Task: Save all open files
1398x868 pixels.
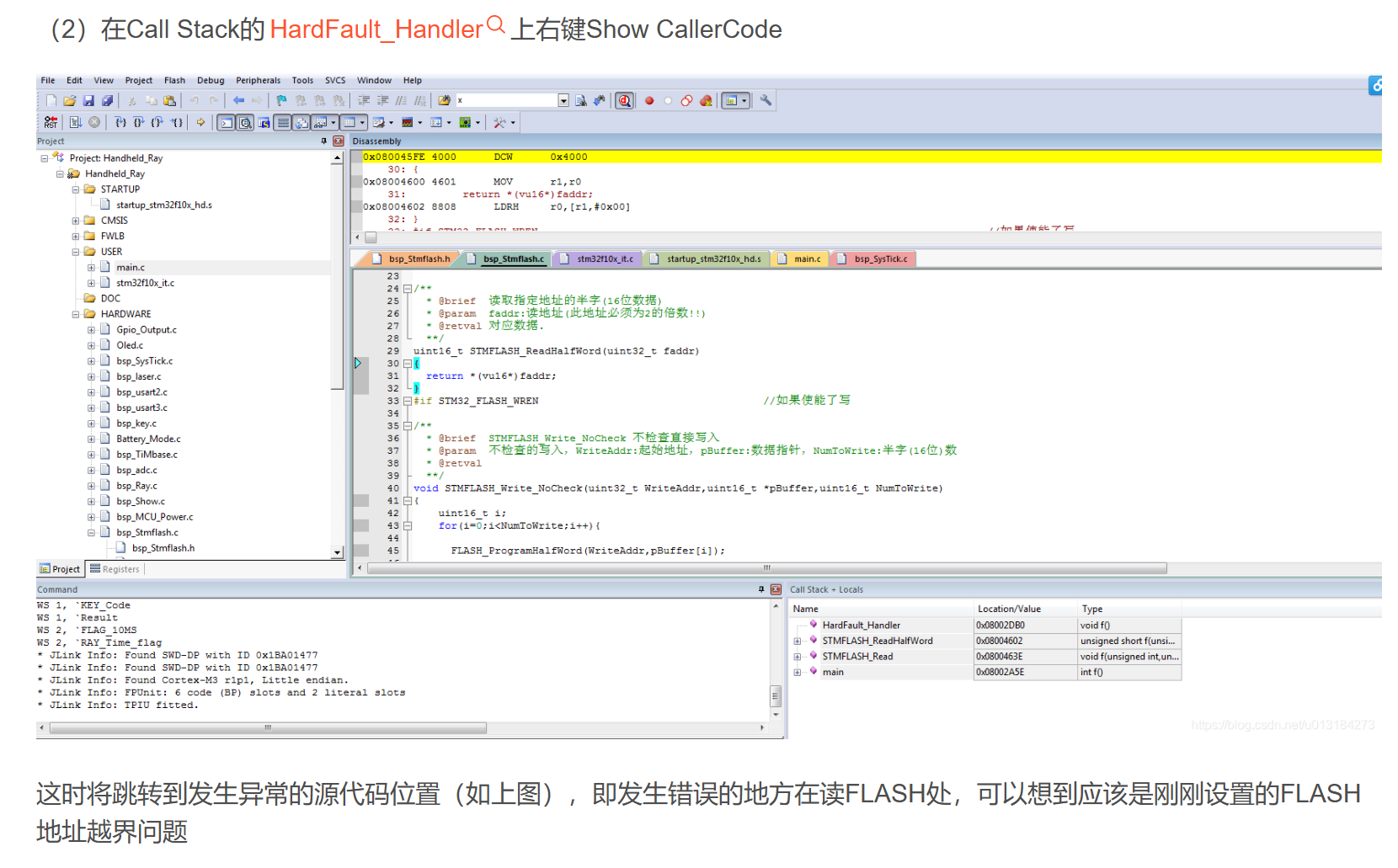Action: click(x=108, y=100)
